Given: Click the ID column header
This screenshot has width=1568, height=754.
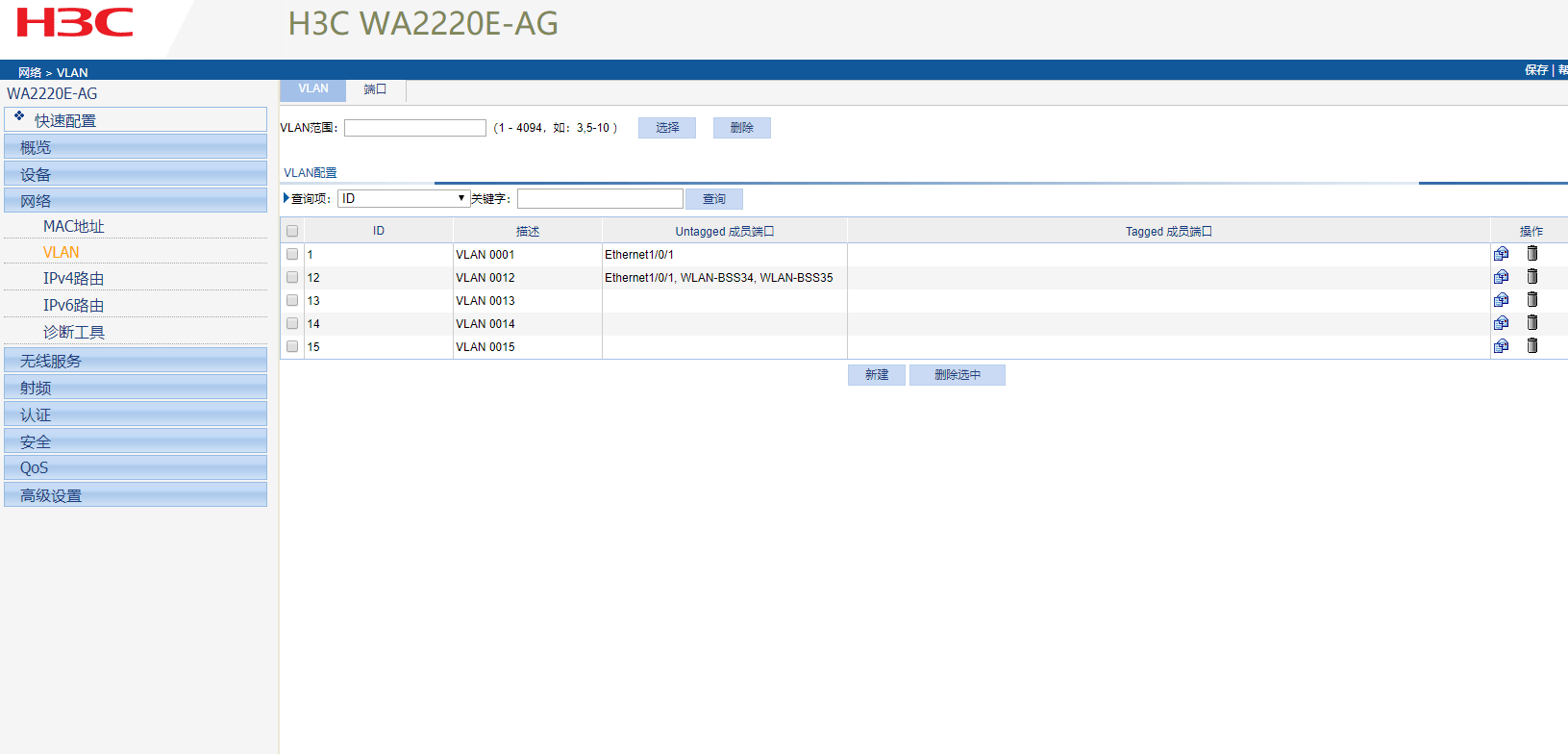Looking at the screenshot, I should click(x=379, y=231).
